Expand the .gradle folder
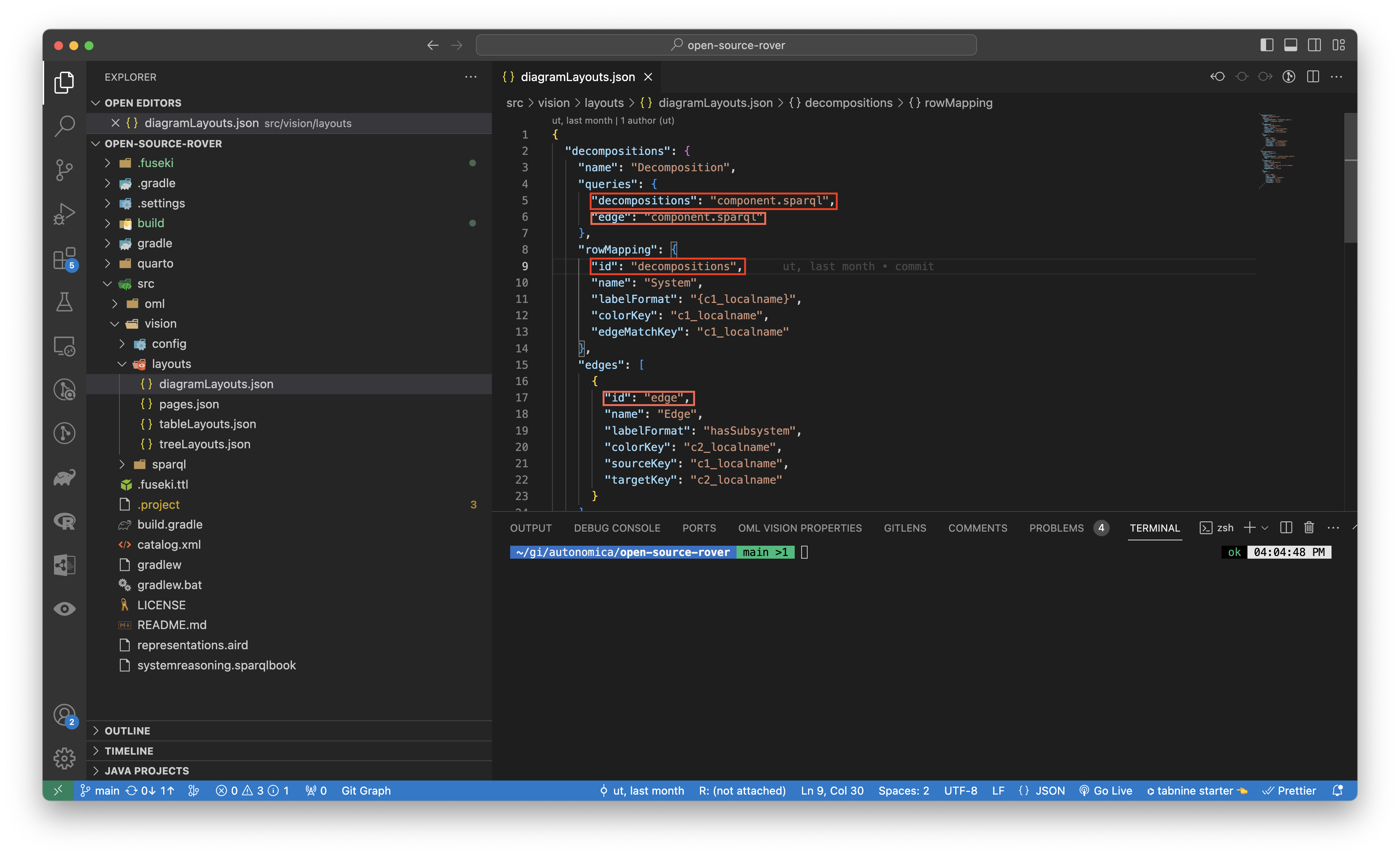This screenshot has height=857, width=1400. [289, 183]
